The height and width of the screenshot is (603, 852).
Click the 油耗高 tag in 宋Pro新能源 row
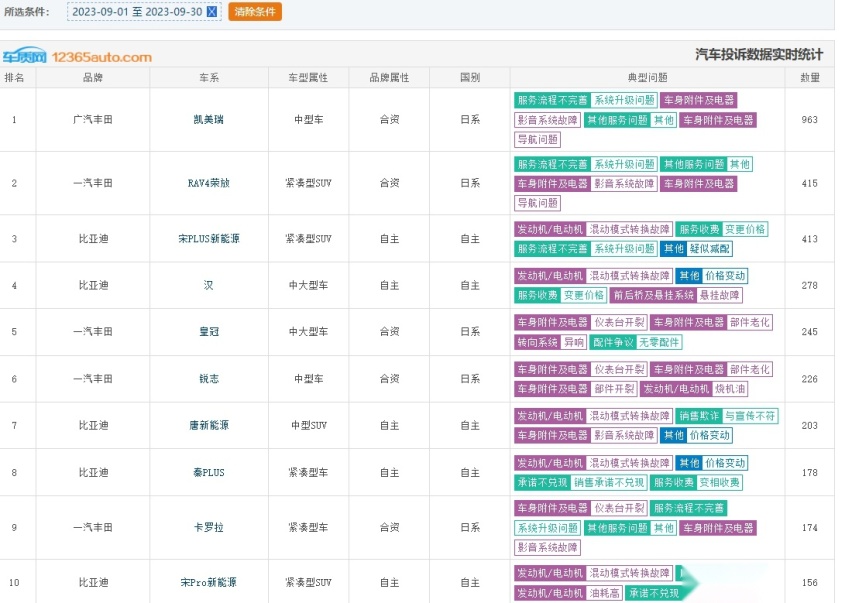604,593
